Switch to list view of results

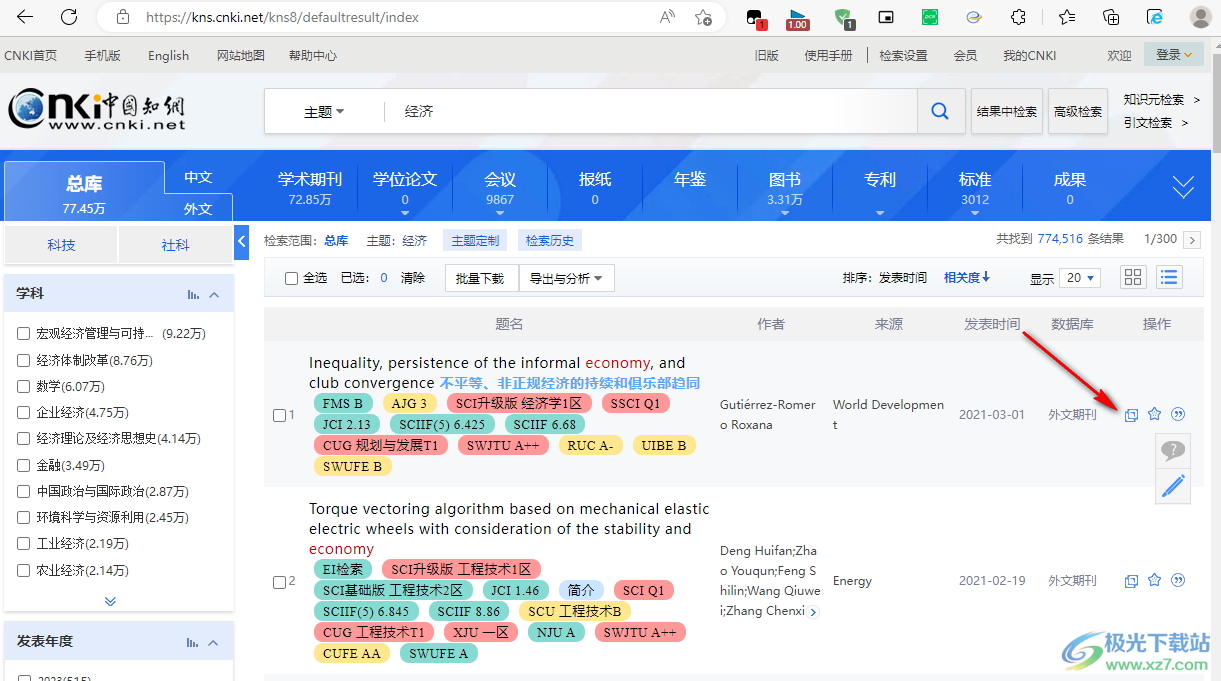[1169, 277]
